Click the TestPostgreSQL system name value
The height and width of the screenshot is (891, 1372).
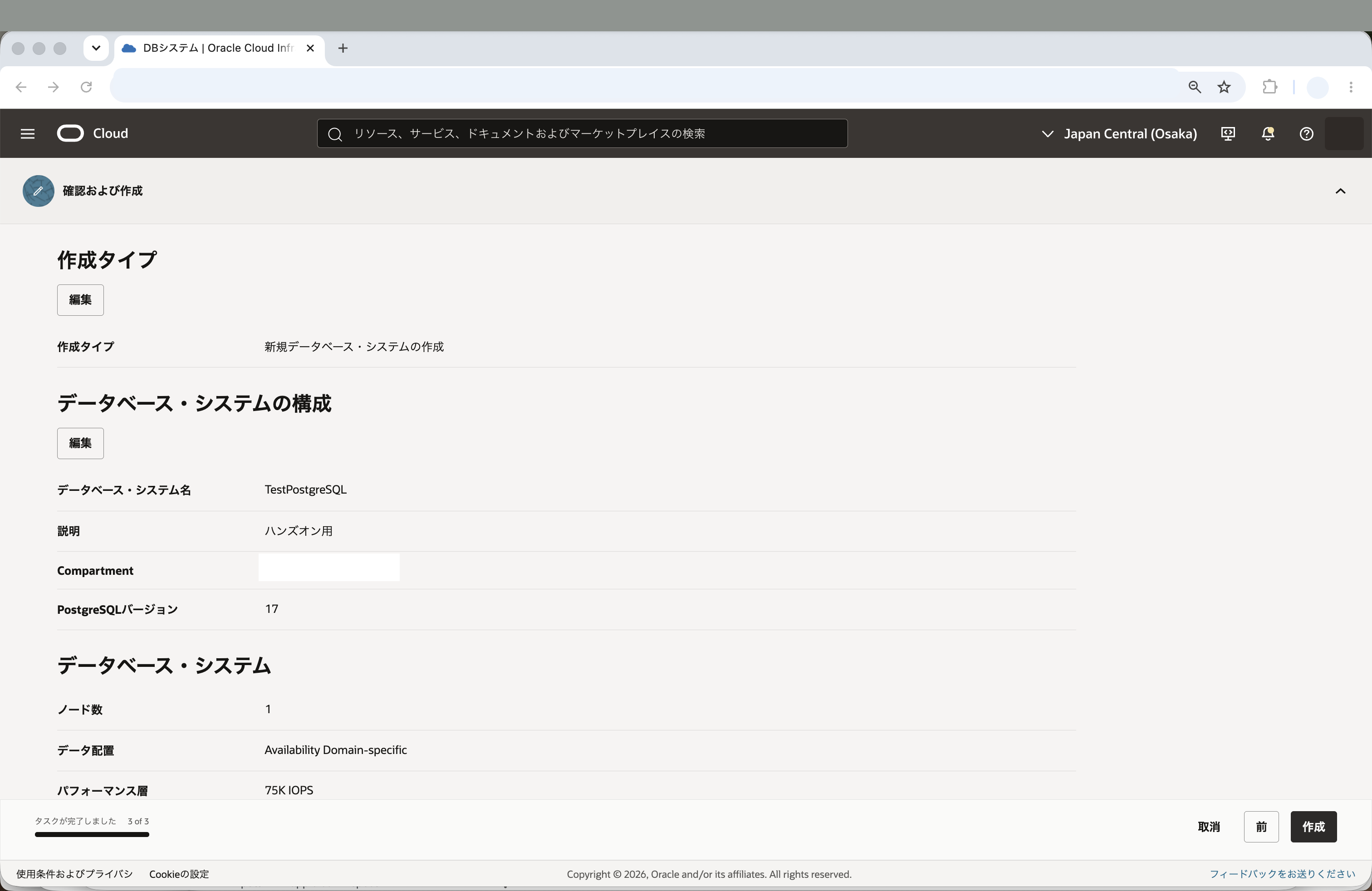coord(305,490)
